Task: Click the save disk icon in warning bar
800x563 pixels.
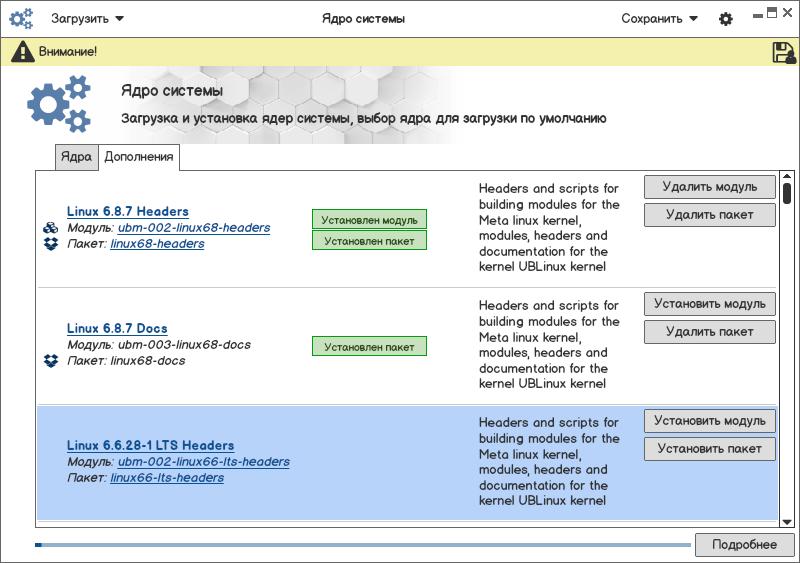Action: click(x=784, y=53)
